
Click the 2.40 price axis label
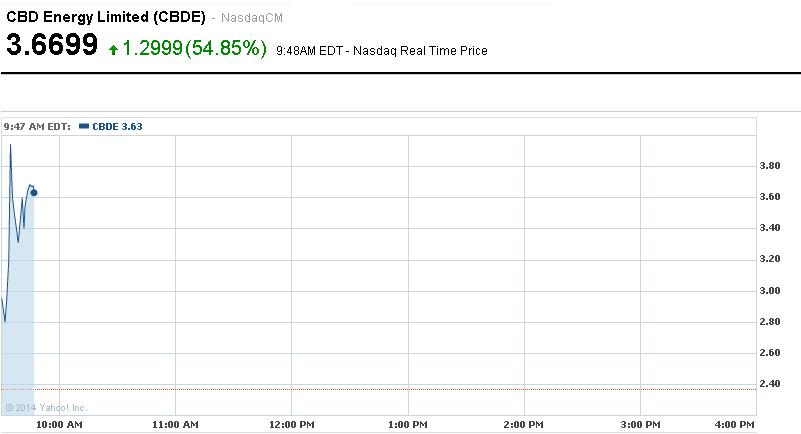coord(769,384)
